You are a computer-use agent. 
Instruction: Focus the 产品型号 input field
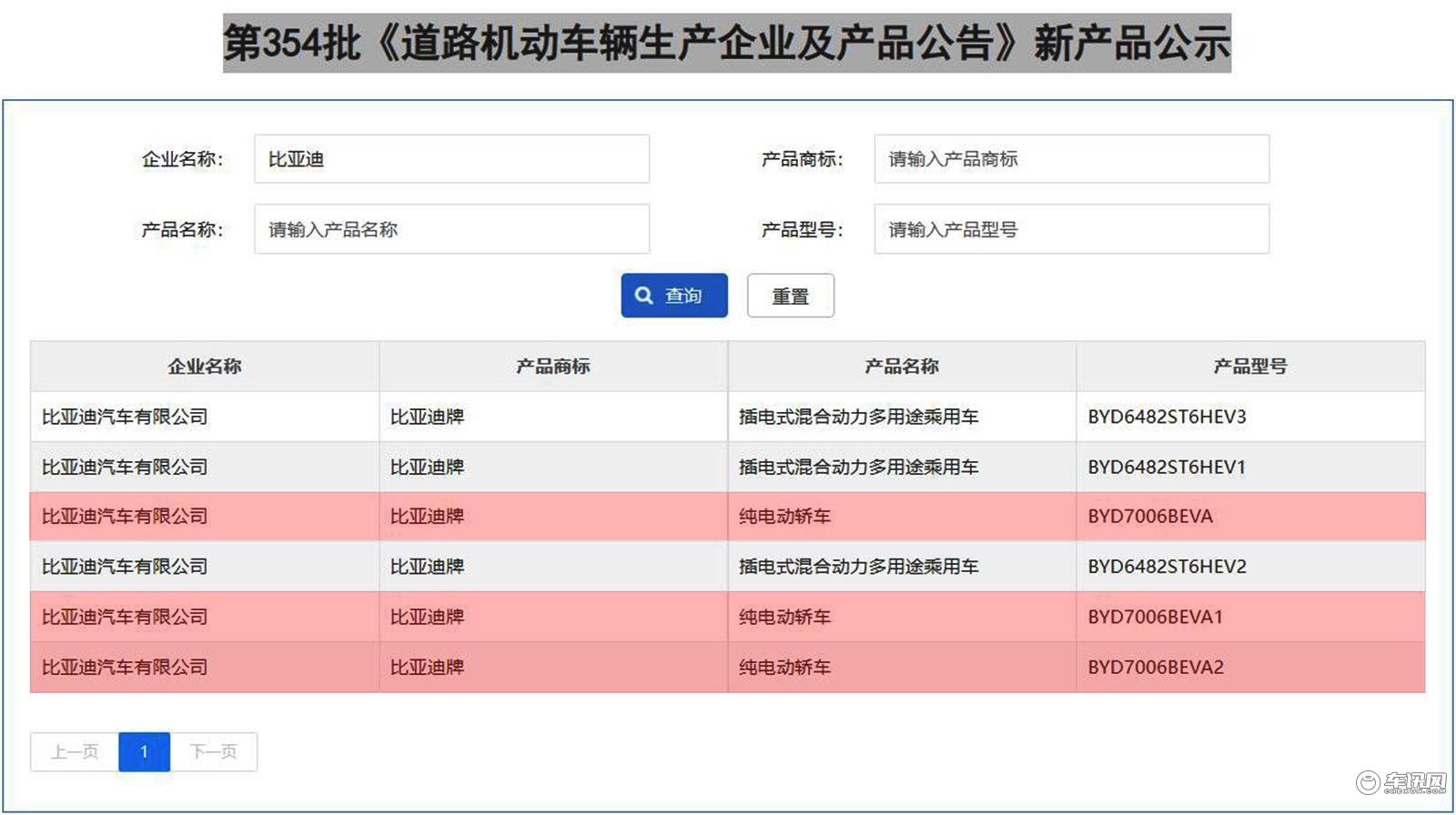tap(1071, 229)
